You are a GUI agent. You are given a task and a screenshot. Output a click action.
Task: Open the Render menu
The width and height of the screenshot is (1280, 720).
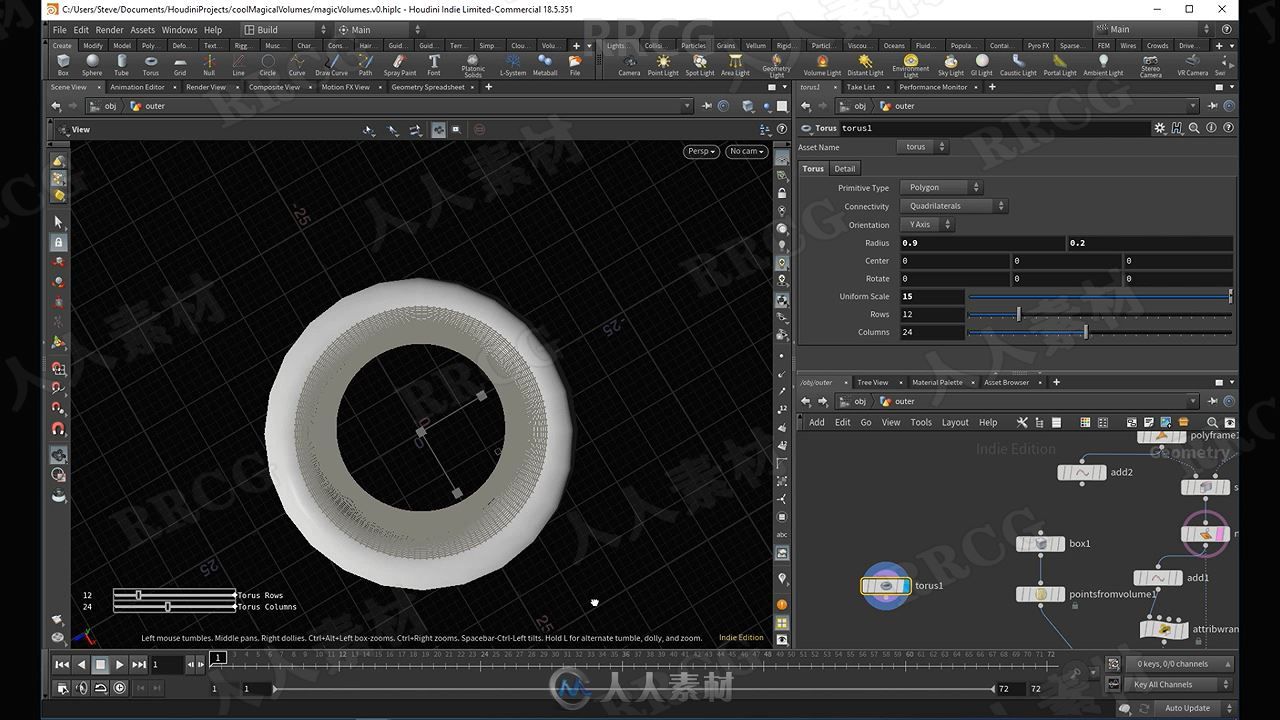pyautogui.click(x=109, y=30)
